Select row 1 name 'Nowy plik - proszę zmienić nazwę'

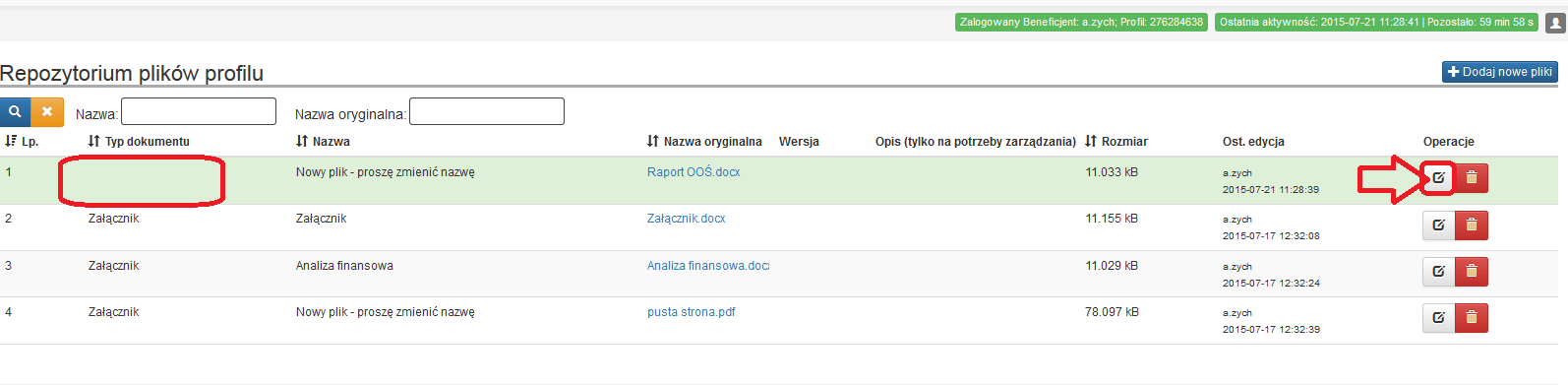(386, 172)
